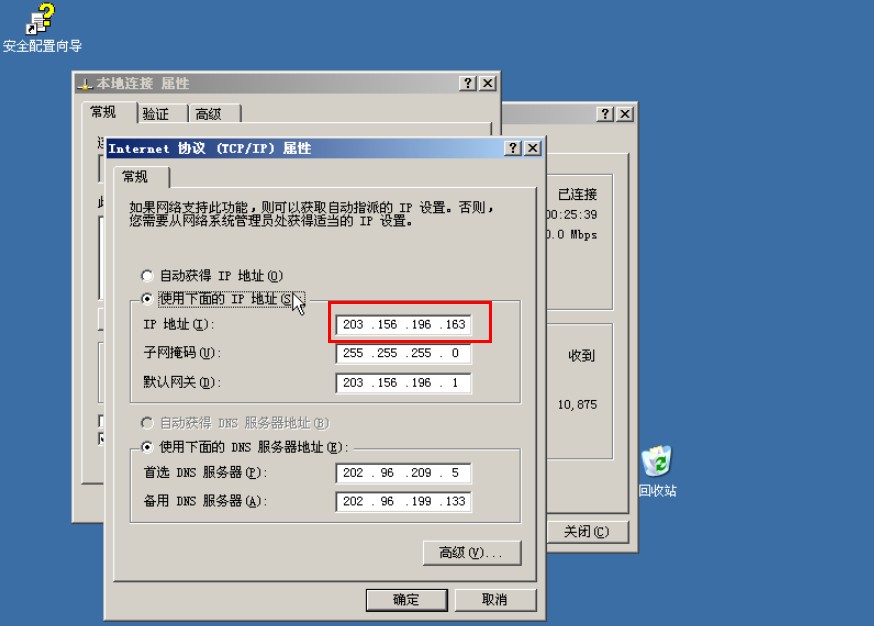
Task: Open 高级(V)... advanced settings
Action: pyautogui.click(x=472, y=552)
